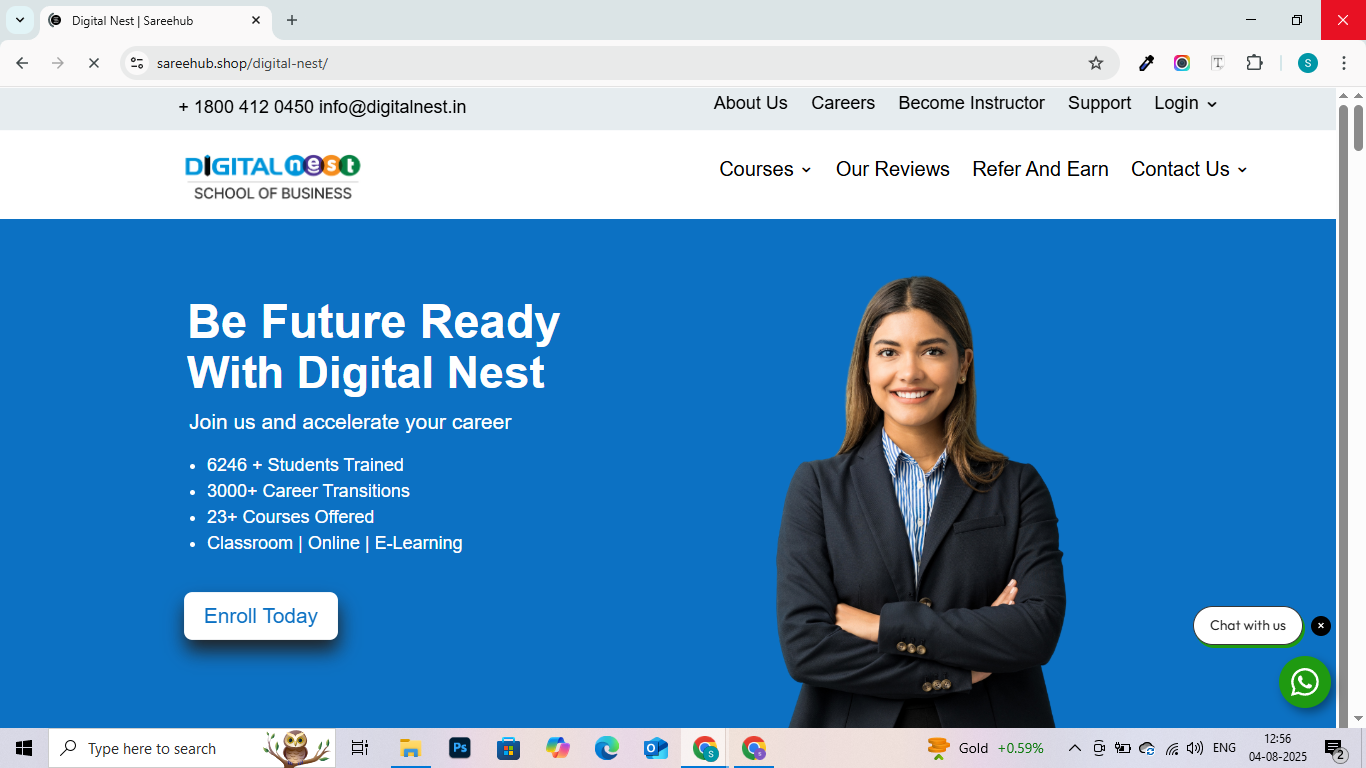Open the Refer And Earn page

(x=1040, y=169)
